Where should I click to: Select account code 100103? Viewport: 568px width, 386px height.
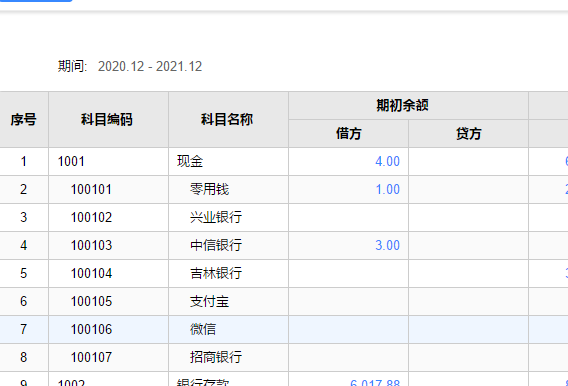coord(91,246)
